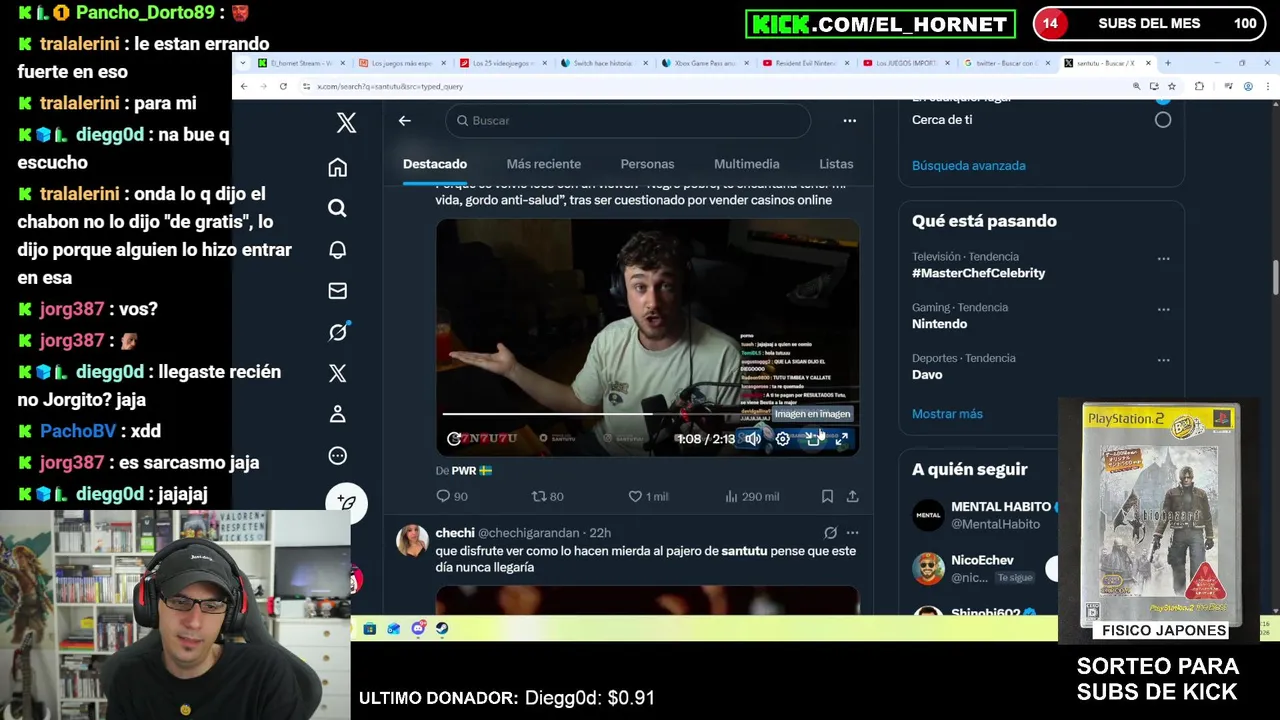
Task: Like the tweet with 1 mil likes
Action: click(648, 496)
